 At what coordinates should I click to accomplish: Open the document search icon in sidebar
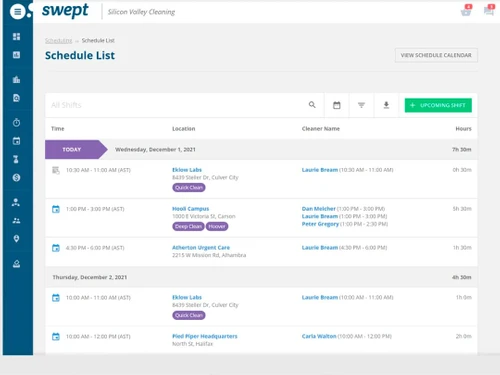[x=16, y=98]
